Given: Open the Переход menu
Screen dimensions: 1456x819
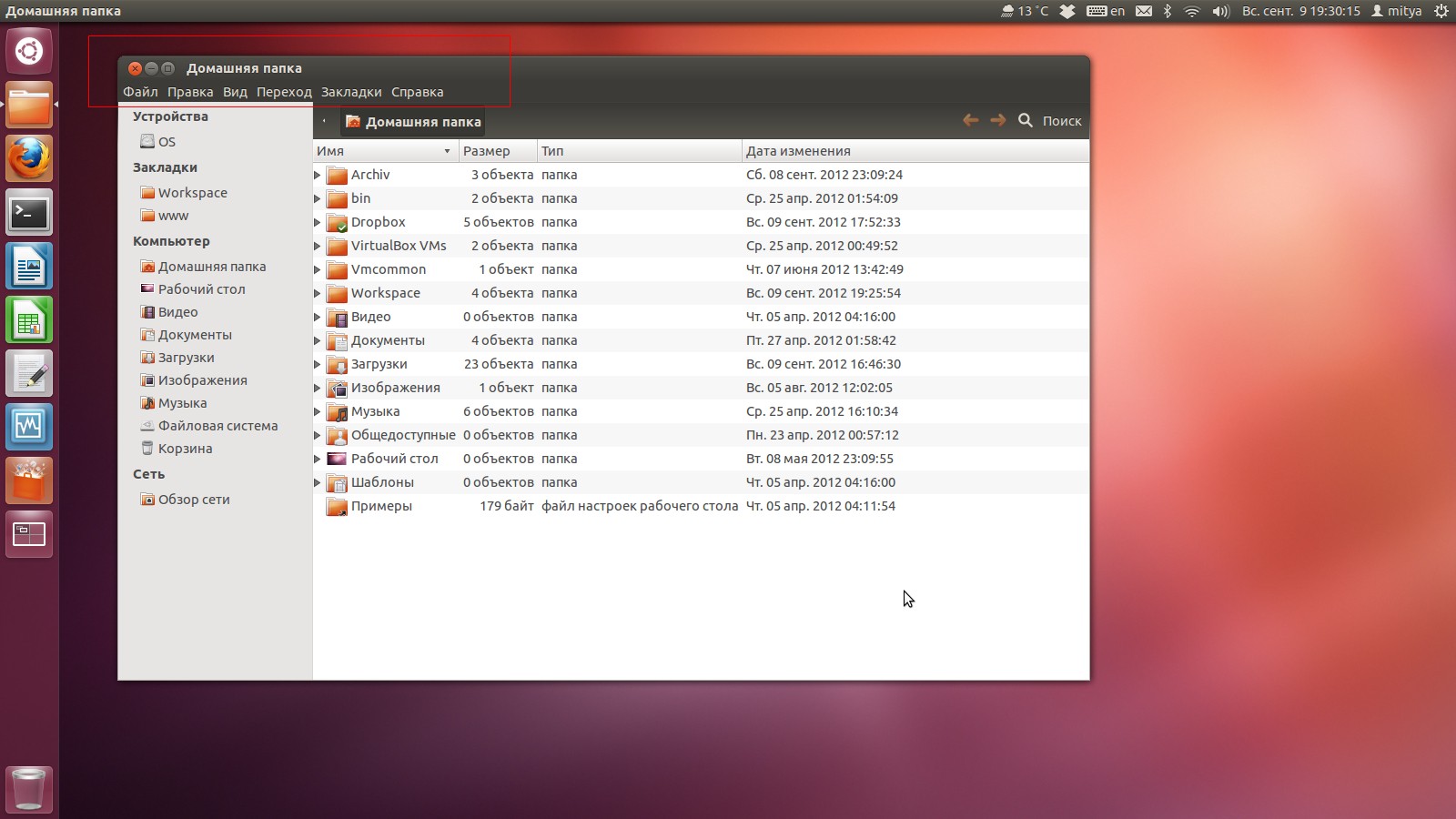Looking at the screenshot, I should point(284,92).
